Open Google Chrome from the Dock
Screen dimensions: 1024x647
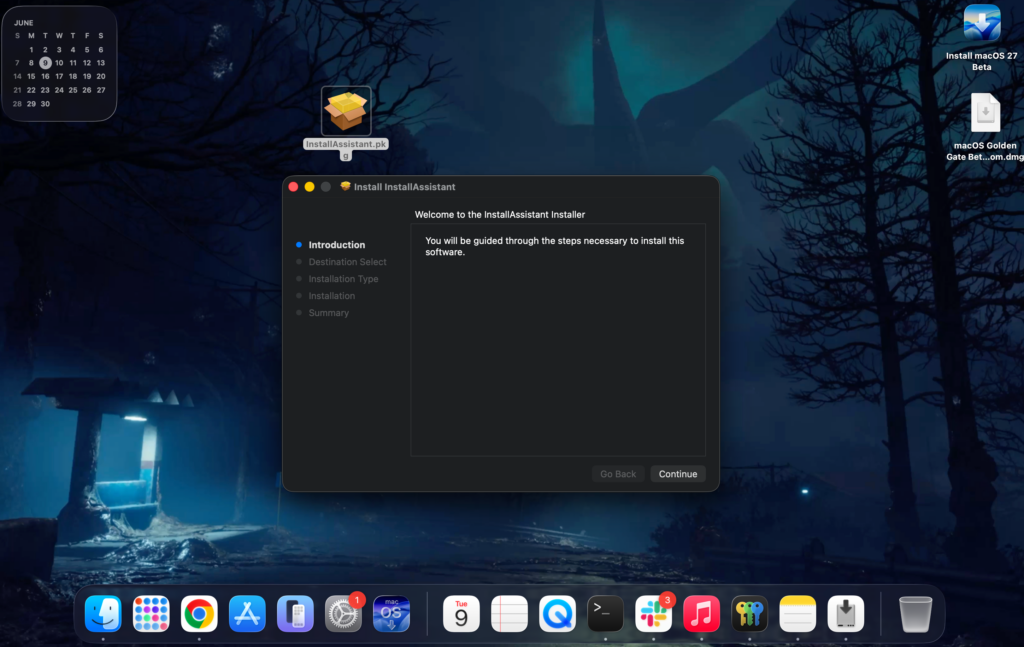[199, 614]
